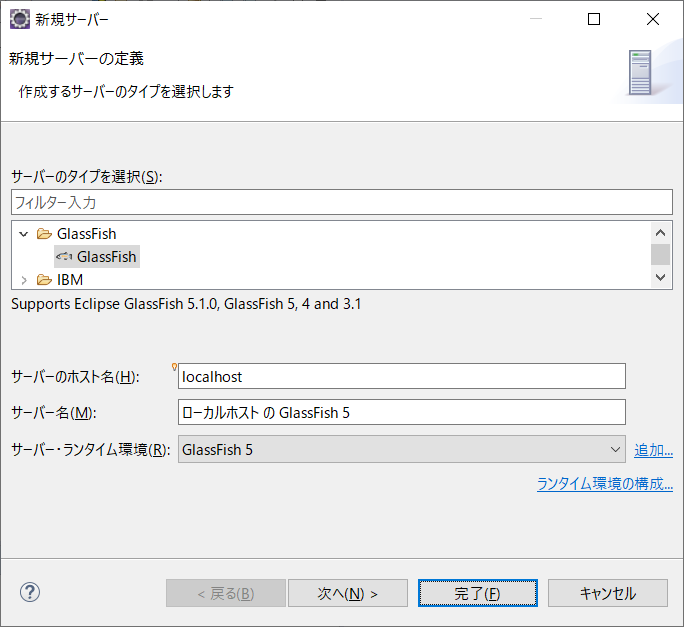
Task: Collapse the GlassFish folder node
Action: click(x=24, y=234)
